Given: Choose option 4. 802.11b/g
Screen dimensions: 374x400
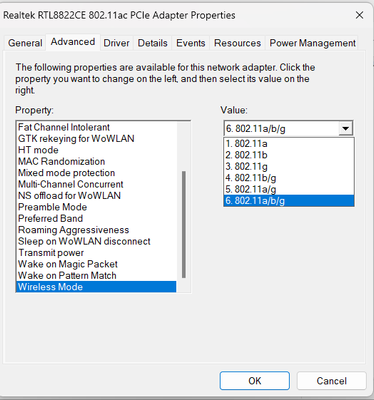Looking at the screenshot, I should coord(289,178).
